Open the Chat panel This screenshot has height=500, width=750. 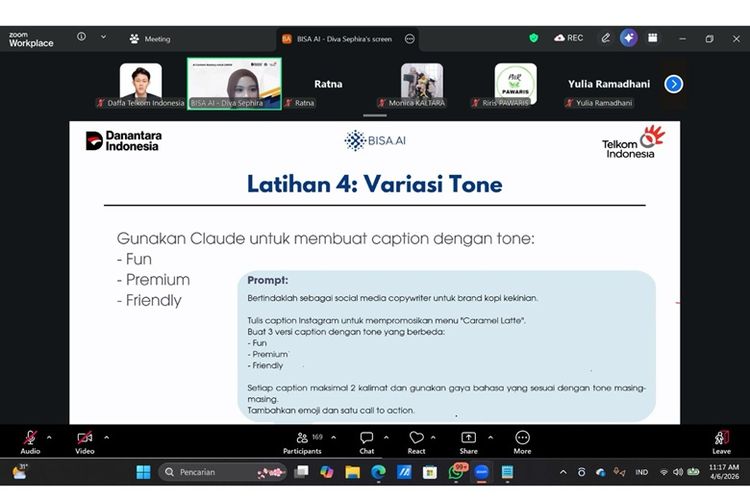click(x=366, y=440)
